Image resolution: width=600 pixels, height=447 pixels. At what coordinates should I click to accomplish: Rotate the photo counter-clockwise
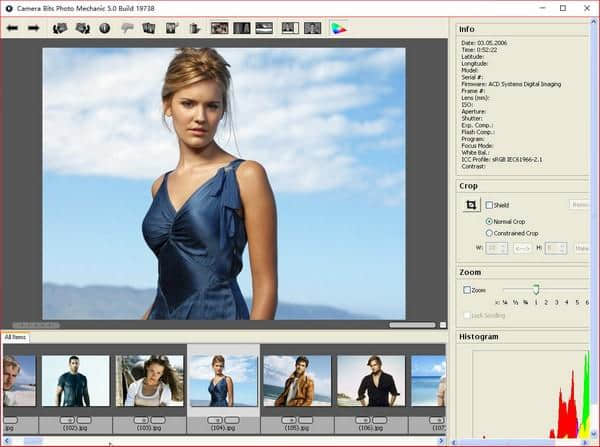pos(60,28)
